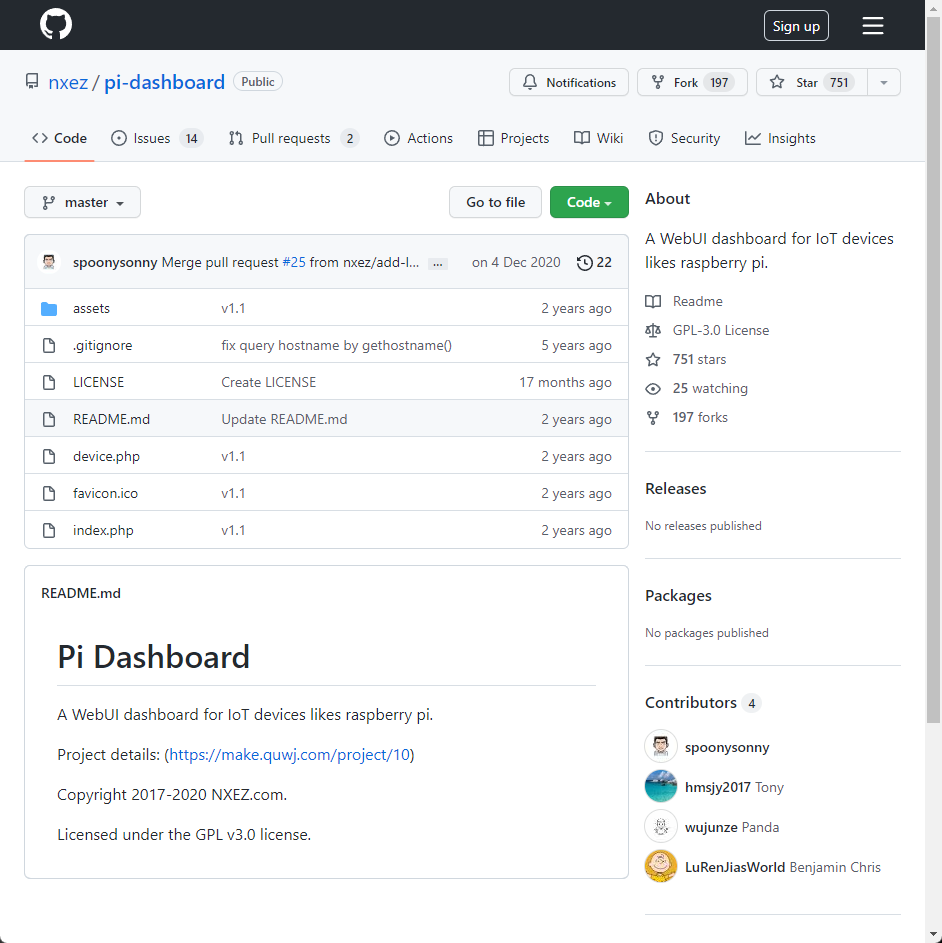Click the eye icon beside 25 watching

pos(653,389)
